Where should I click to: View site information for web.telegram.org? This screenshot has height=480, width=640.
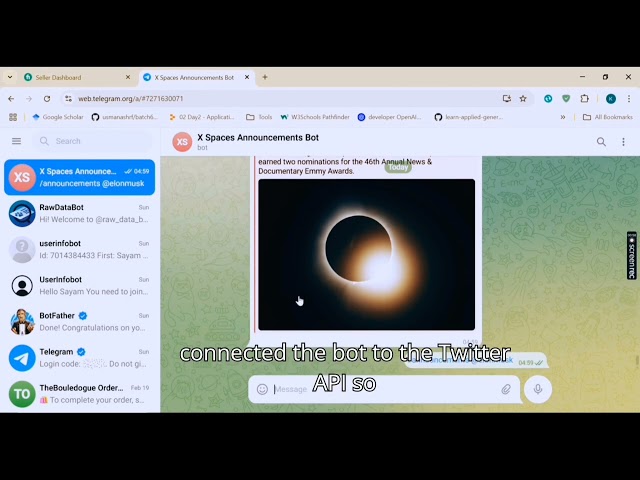point(68,99)
